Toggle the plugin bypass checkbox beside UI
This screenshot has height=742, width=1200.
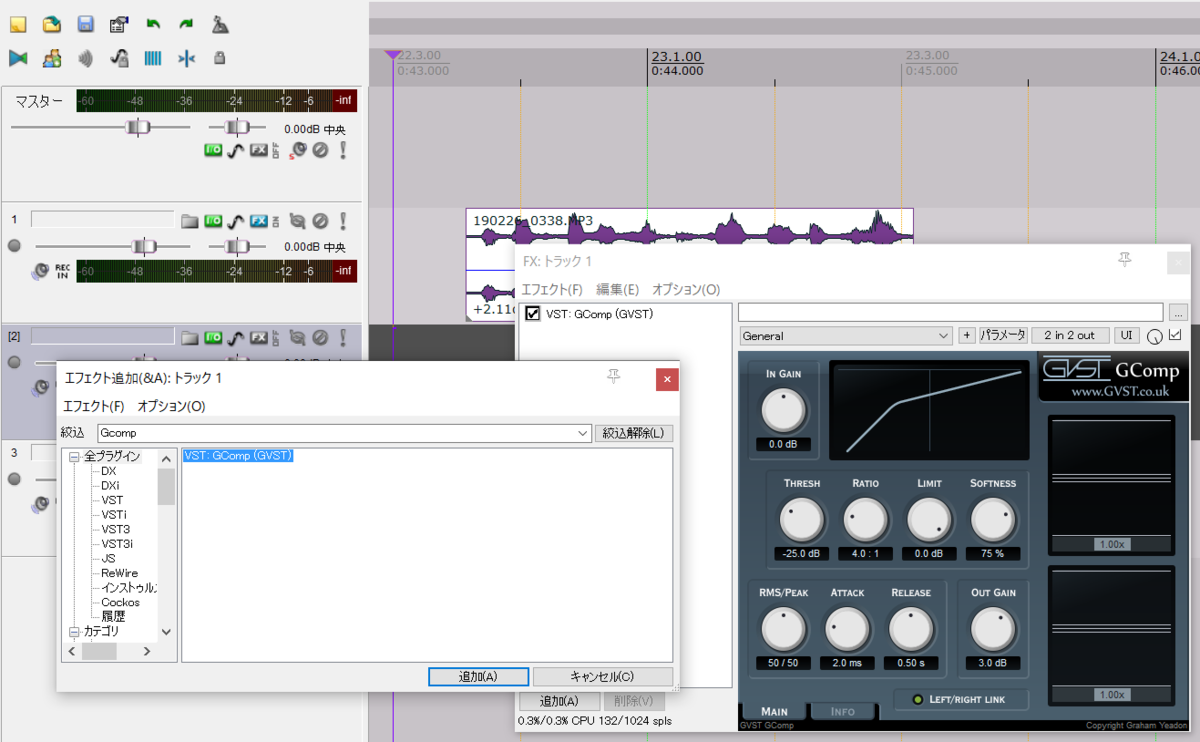(1175, 335)
